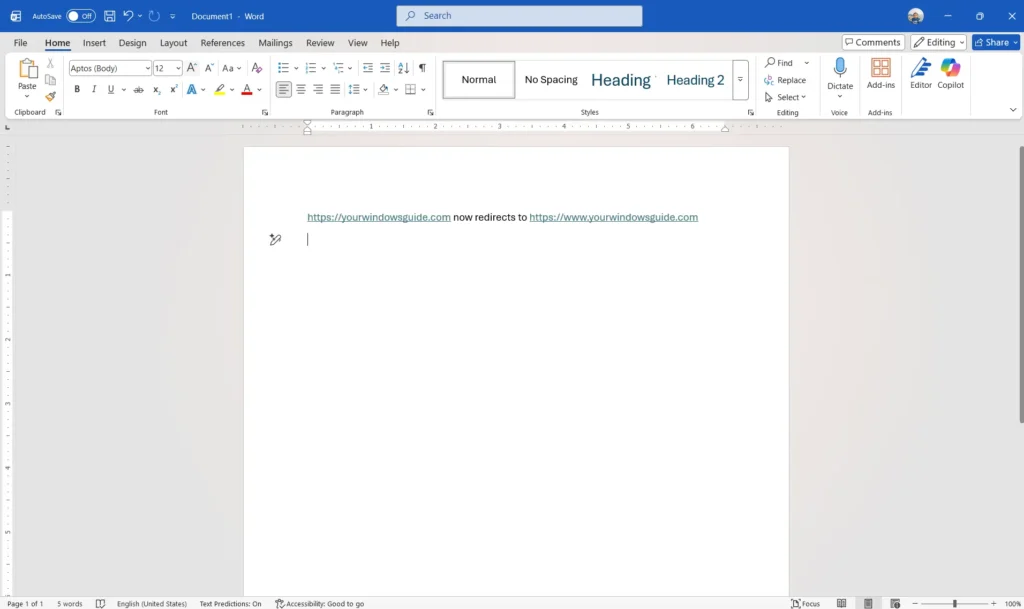Open the font name dropdown
The image size is (1024, 609).
[148, 68]
